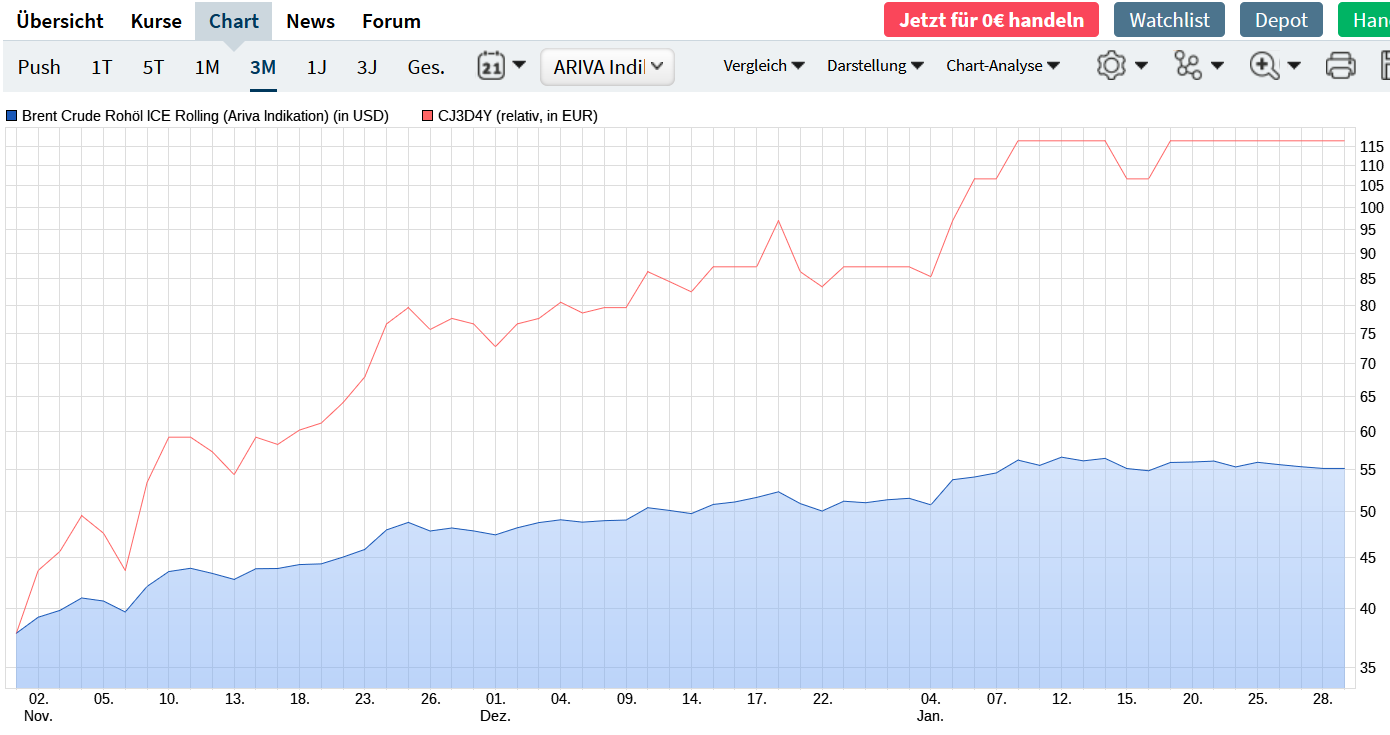Enable Push live updates
This screenshot has height=735, width=1390.
coord(39,67)
